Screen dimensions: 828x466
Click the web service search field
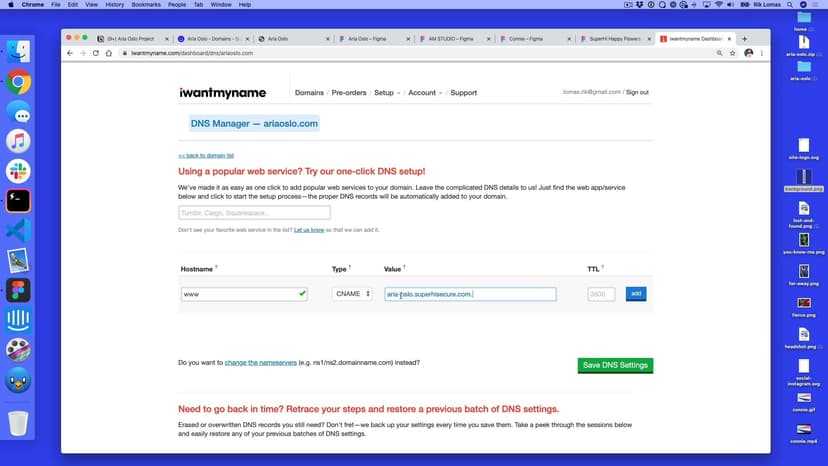254,213
